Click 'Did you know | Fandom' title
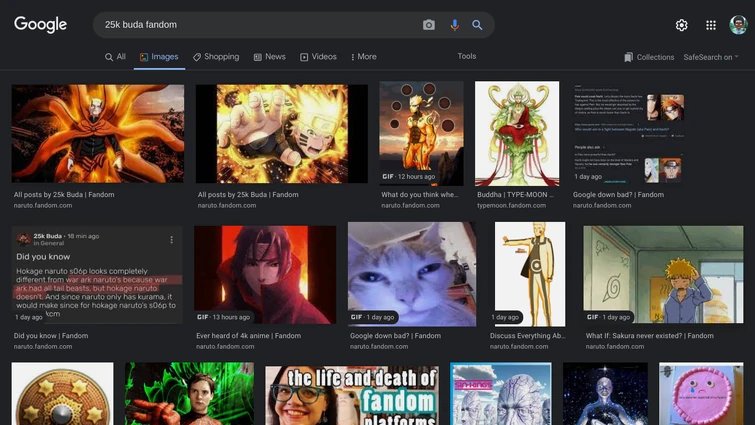Screen dimensions: 755x425 point(51,335)
